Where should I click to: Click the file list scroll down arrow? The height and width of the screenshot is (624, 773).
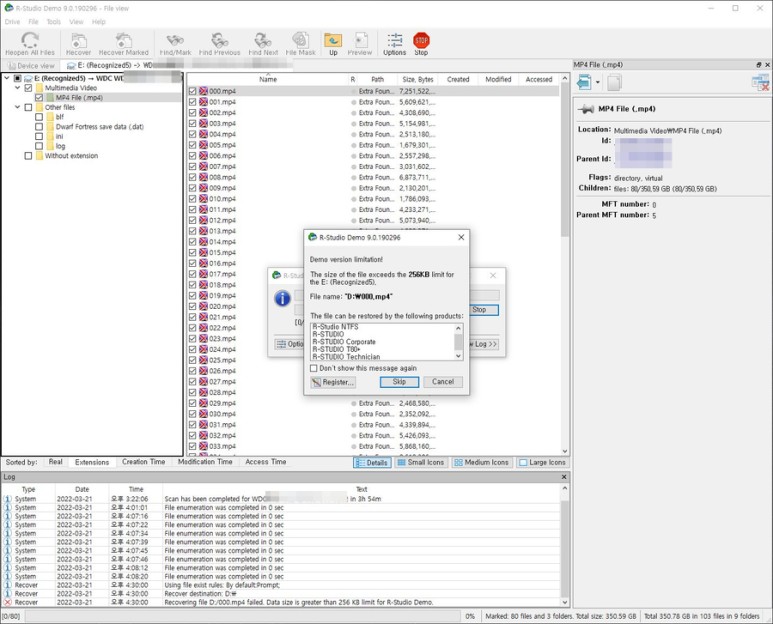(x=565, y=451)
